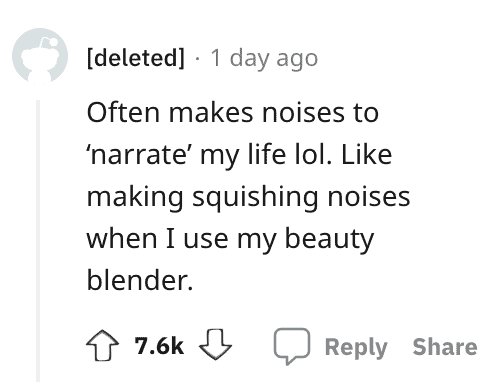Downvote the comment with the down arrow
Viewport: 496px width, 382px height.
pos(215,344)
